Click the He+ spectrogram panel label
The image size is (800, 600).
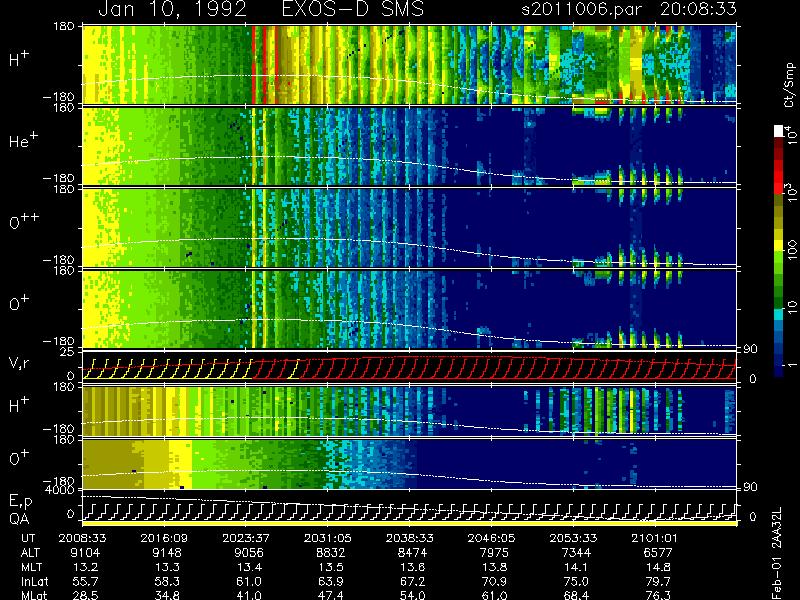[x=22, y=140]
